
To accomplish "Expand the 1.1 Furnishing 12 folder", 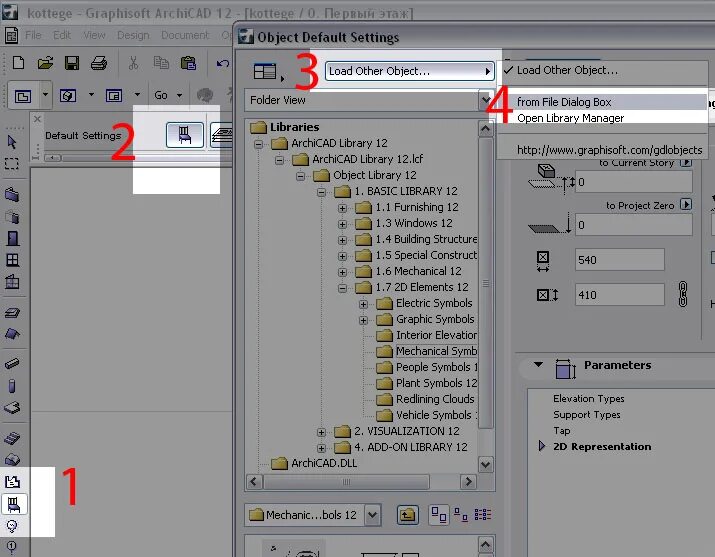I will click(342, 208).
